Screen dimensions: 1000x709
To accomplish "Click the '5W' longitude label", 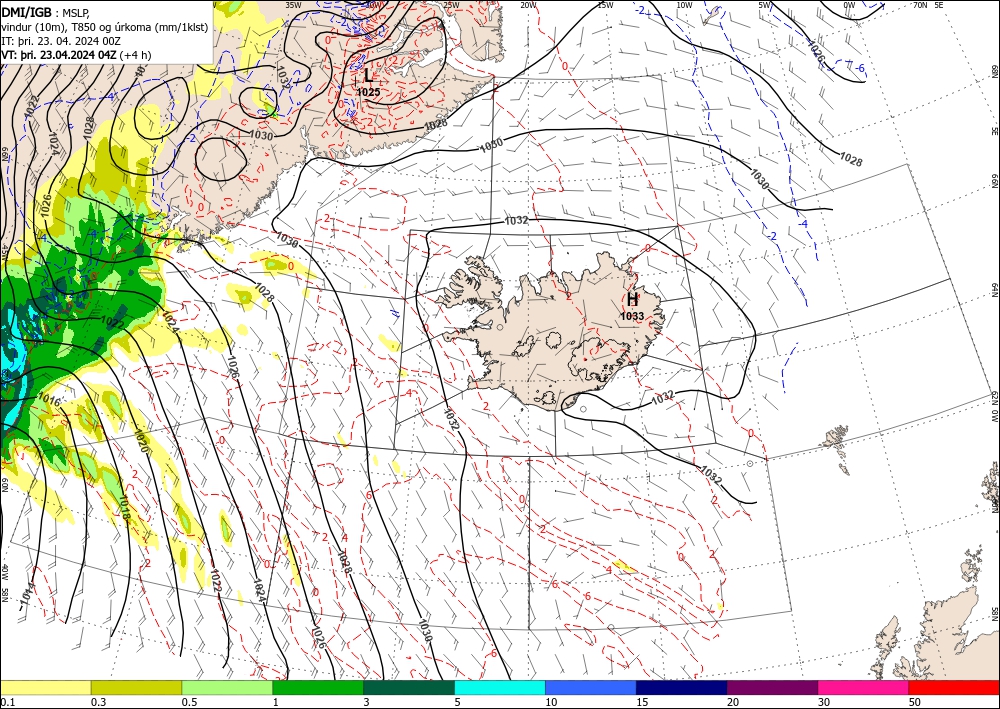I will click(x=765, y=4).
